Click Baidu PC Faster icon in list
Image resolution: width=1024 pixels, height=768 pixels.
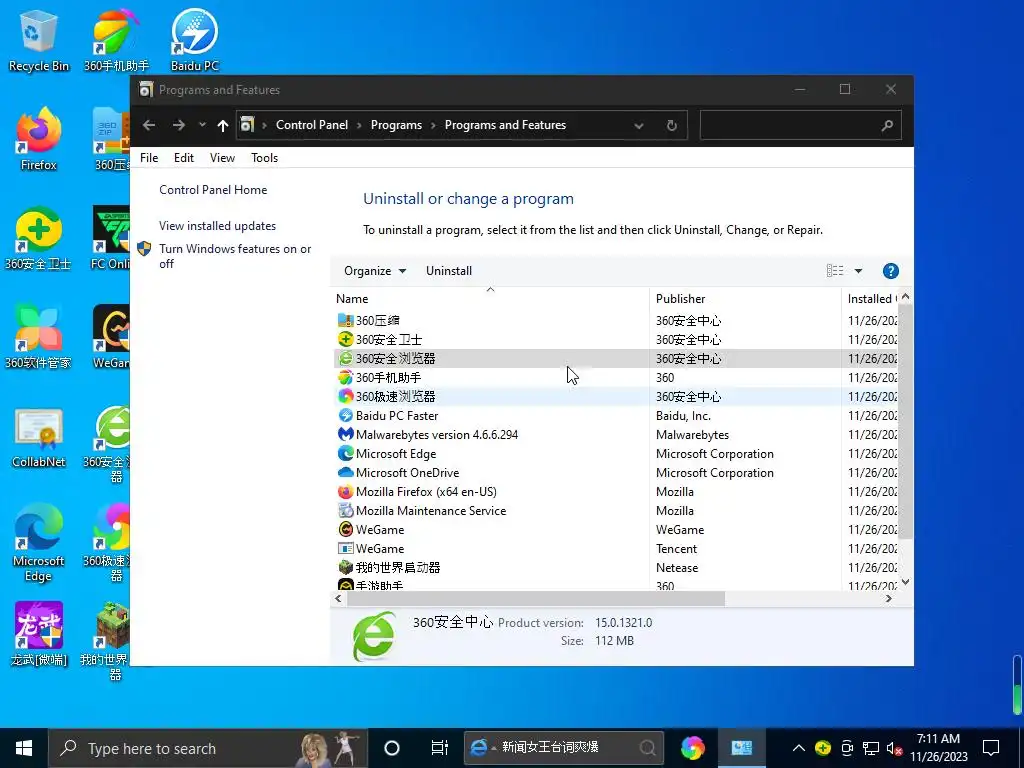pyautogui.click(x=345, y=415)
